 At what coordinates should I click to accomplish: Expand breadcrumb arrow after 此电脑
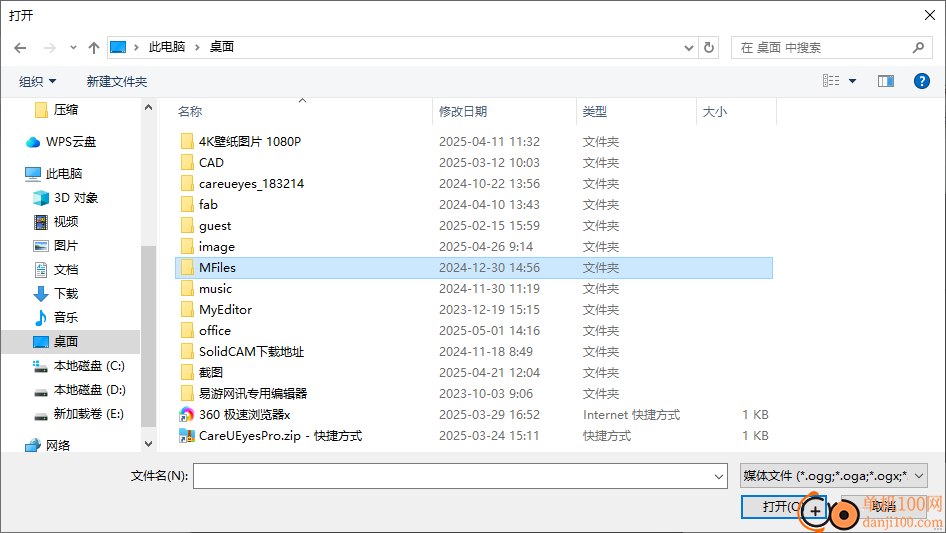pyautogui.click(x=197, y=47)
